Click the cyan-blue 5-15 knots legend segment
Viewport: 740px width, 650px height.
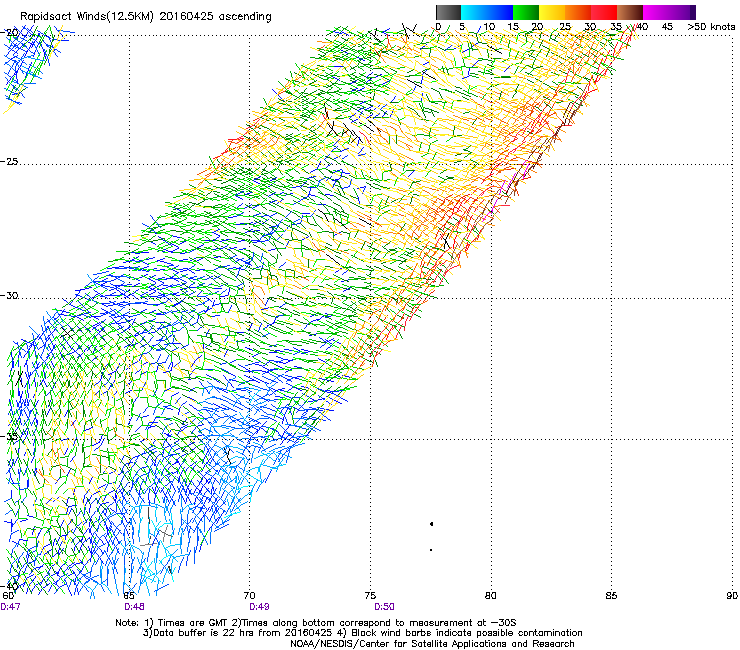(487, 12)
